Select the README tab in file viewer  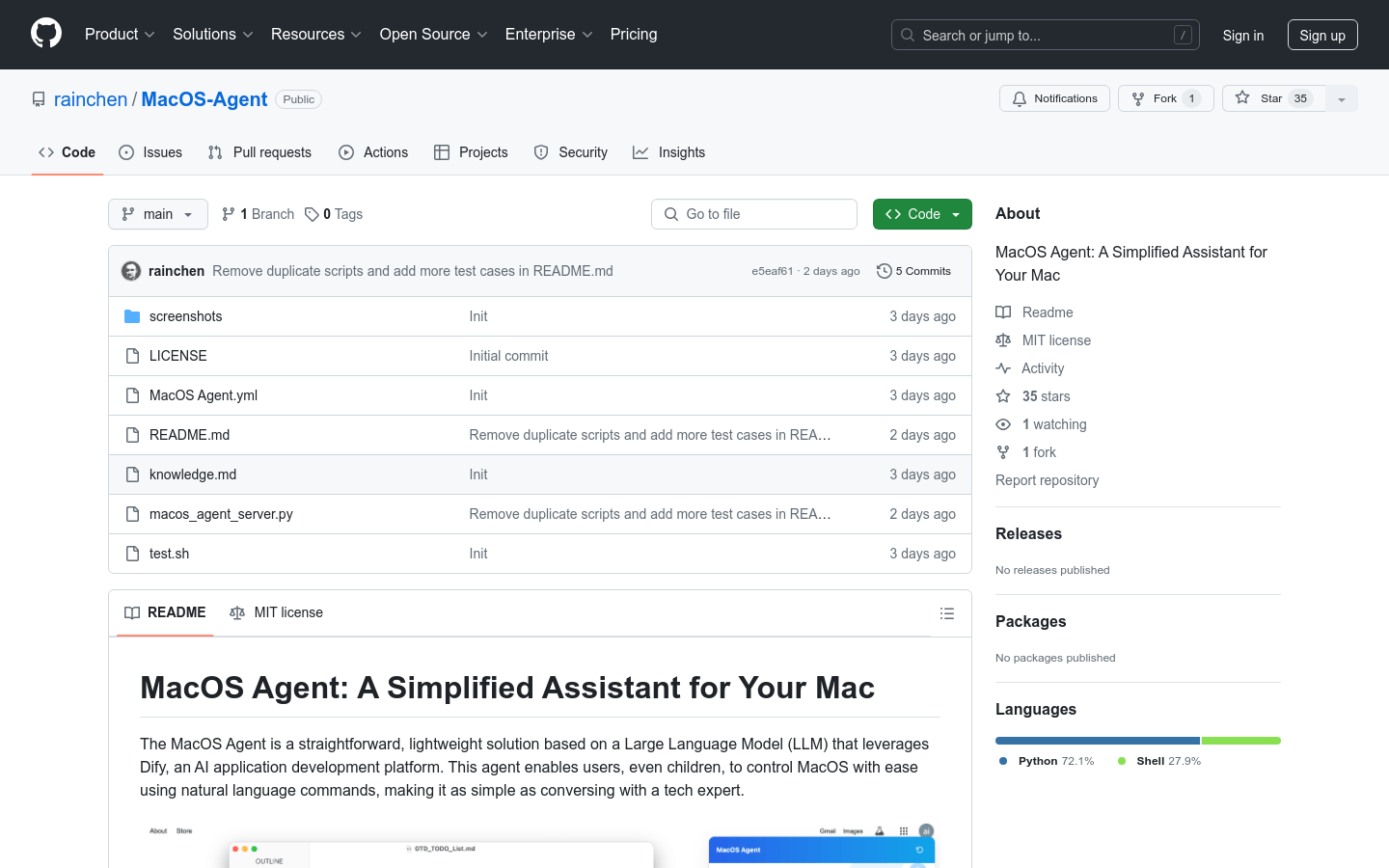(x=165, y=612)
